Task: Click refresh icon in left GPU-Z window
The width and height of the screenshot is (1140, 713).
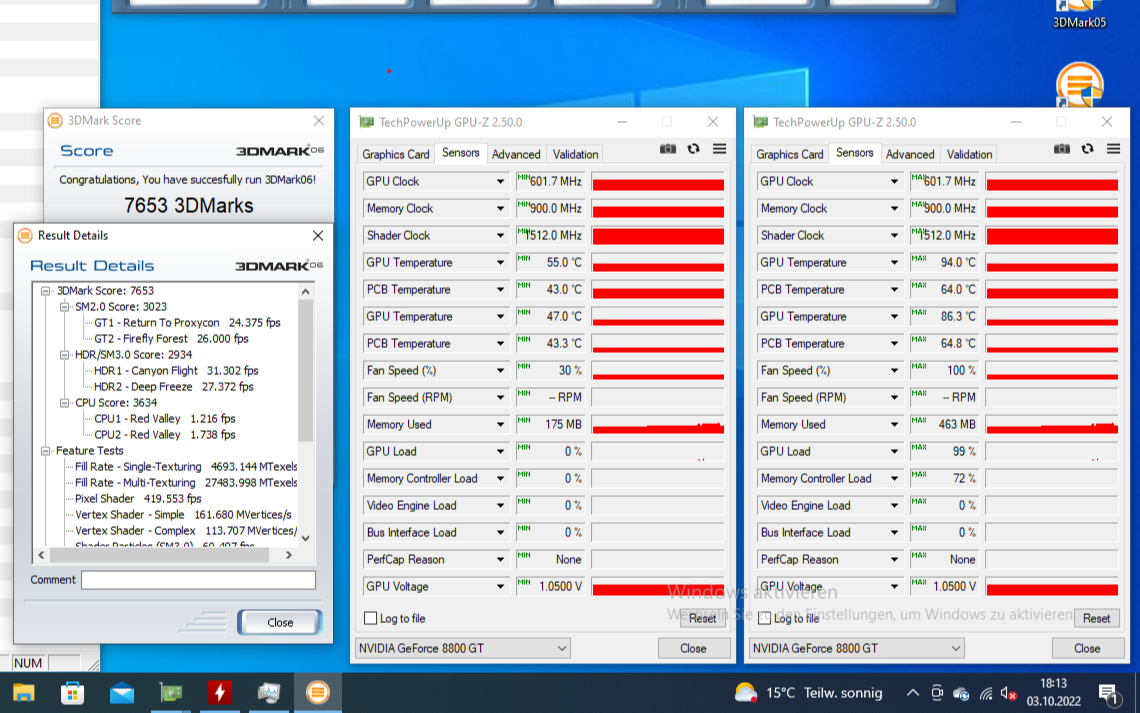Action: pos(694,149)
